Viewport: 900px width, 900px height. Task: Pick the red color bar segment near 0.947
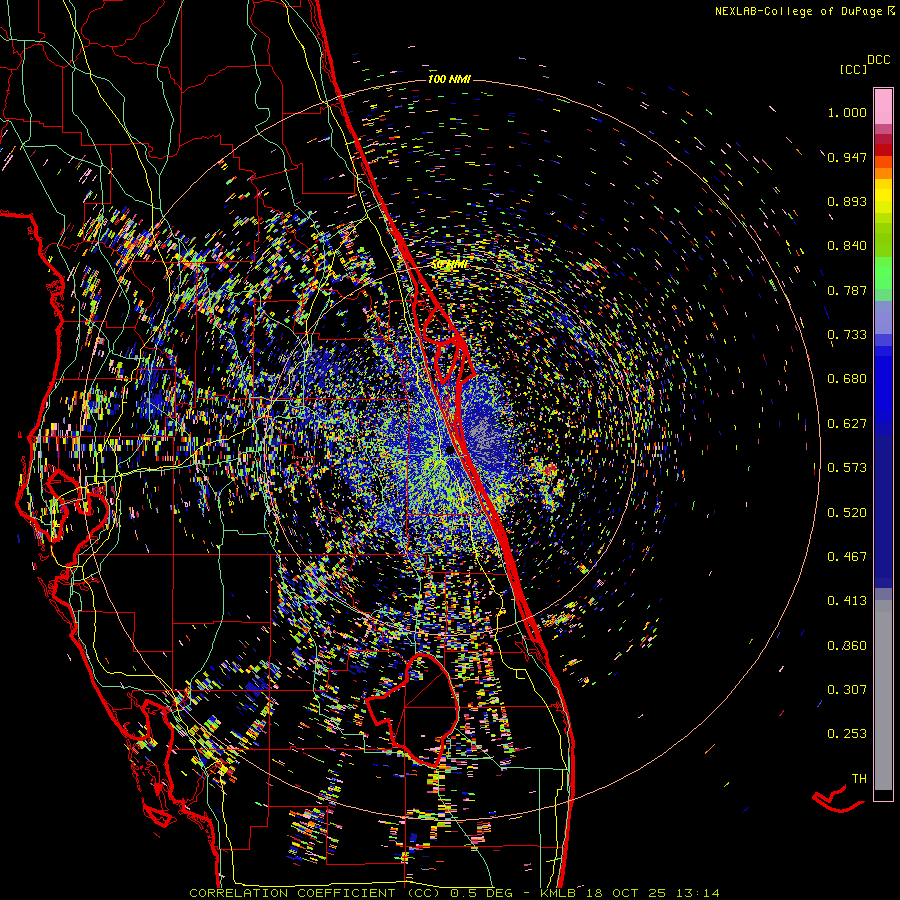(x=883, y=149)
